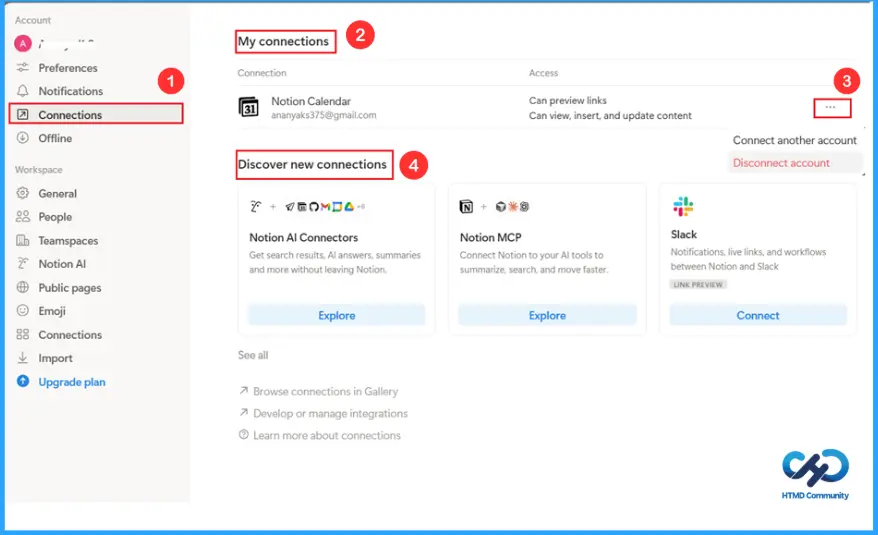Click the help circle icon beside Learn more
Screen dimensions: 878x535
(244, 435)
